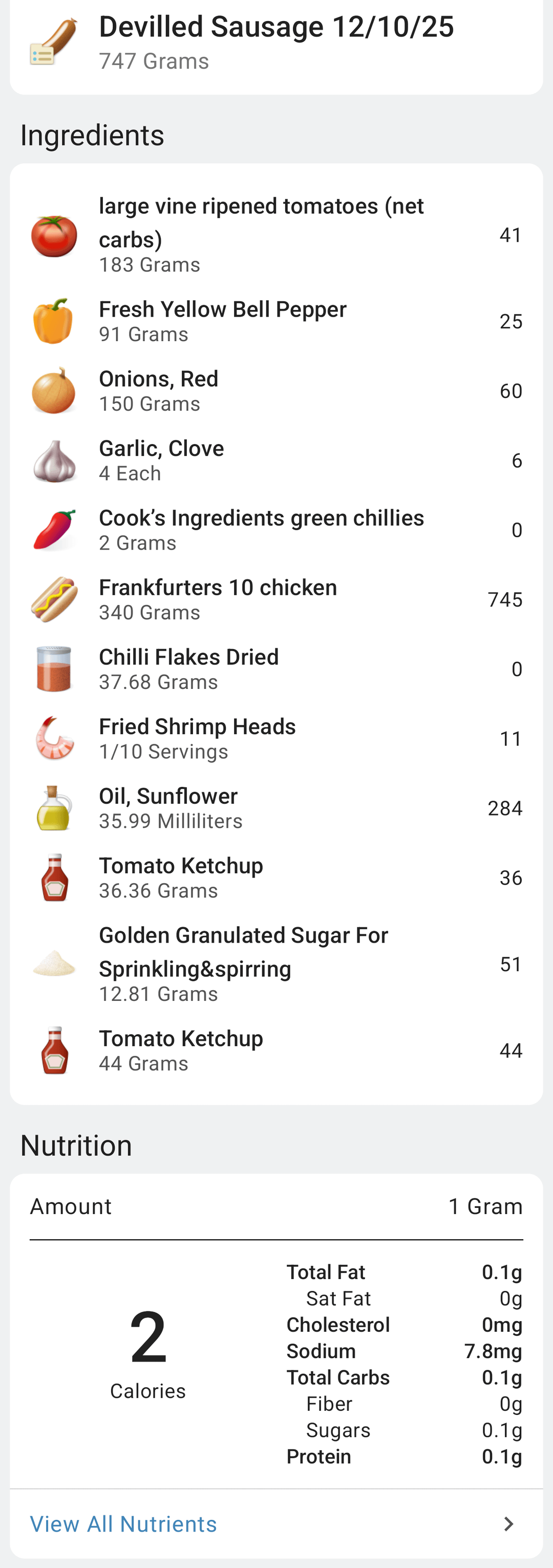Tap the red onion icon
The height and width of the screenshot is (1568, 553).
click(x=54, y=391)
